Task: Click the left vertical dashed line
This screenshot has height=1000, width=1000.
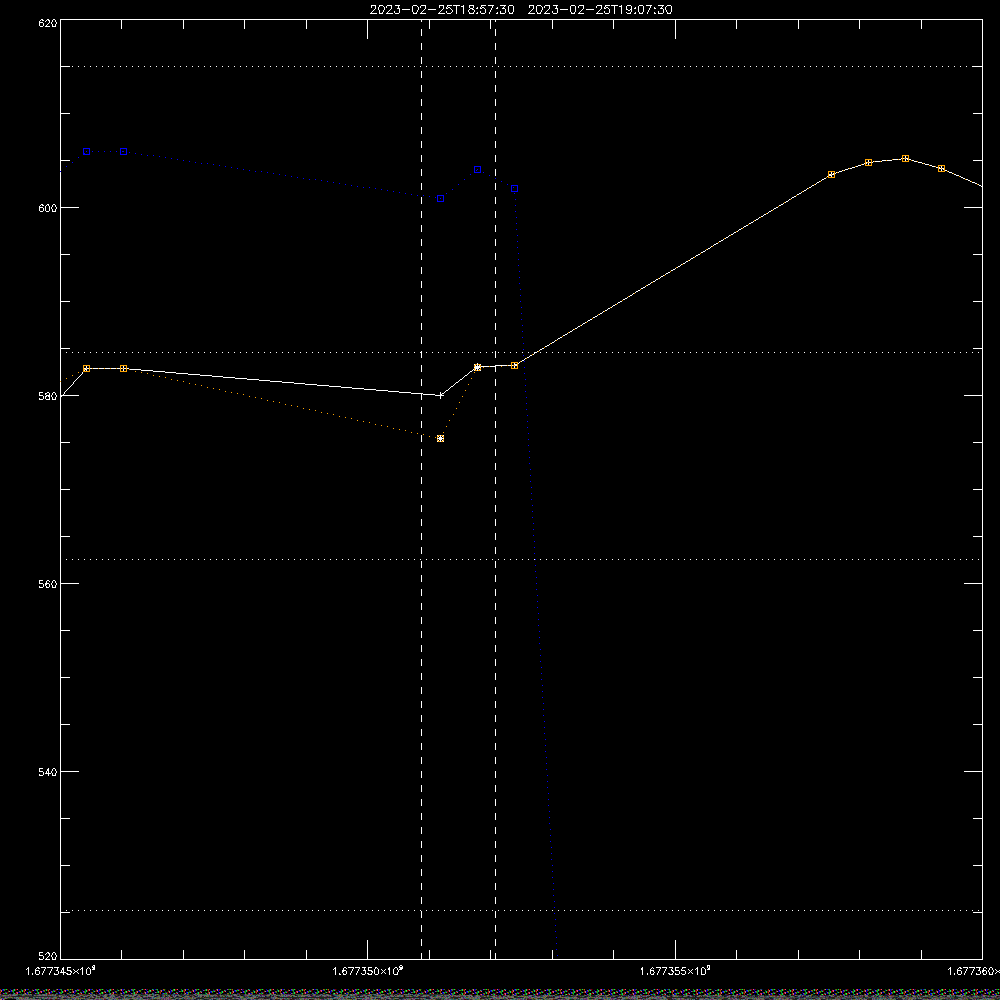Action: click(421, 489)
